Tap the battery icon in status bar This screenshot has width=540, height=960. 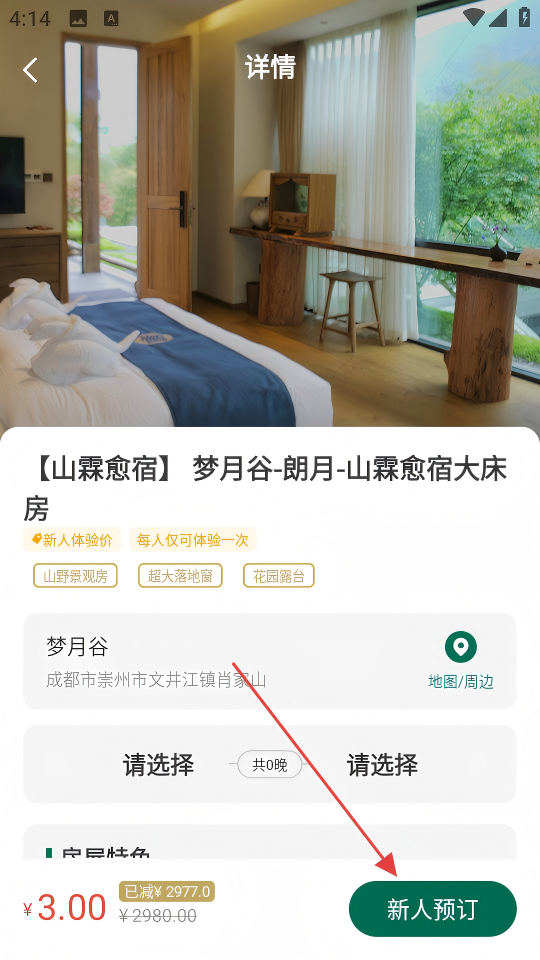click(x=525, y=17)
